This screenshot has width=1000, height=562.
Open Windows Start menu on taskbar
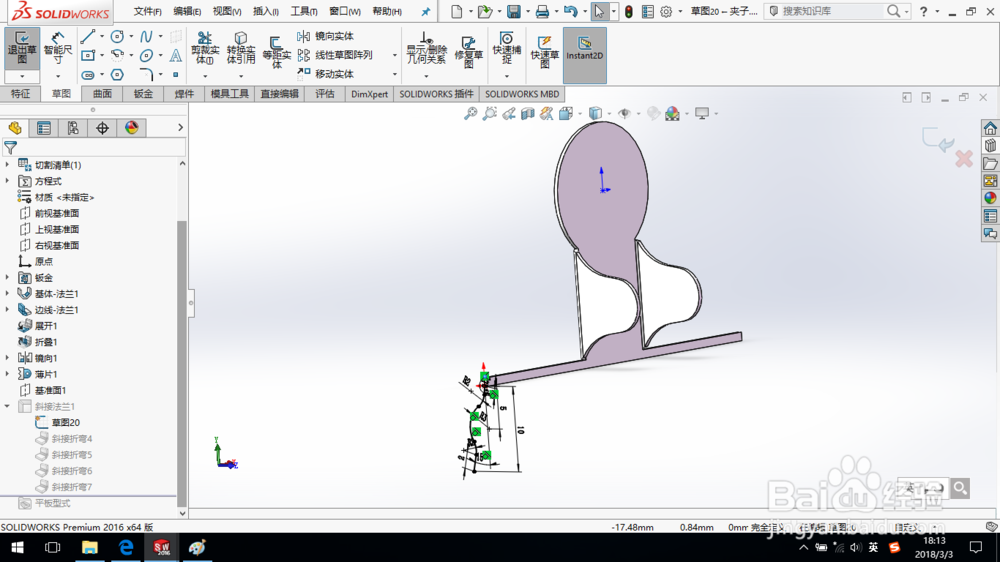pos(17,547)
